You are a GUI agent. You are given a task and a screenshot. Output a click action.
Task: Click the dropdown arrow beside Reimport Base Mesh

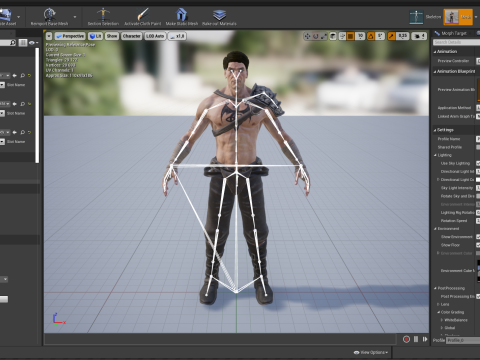tap(75, 17)
